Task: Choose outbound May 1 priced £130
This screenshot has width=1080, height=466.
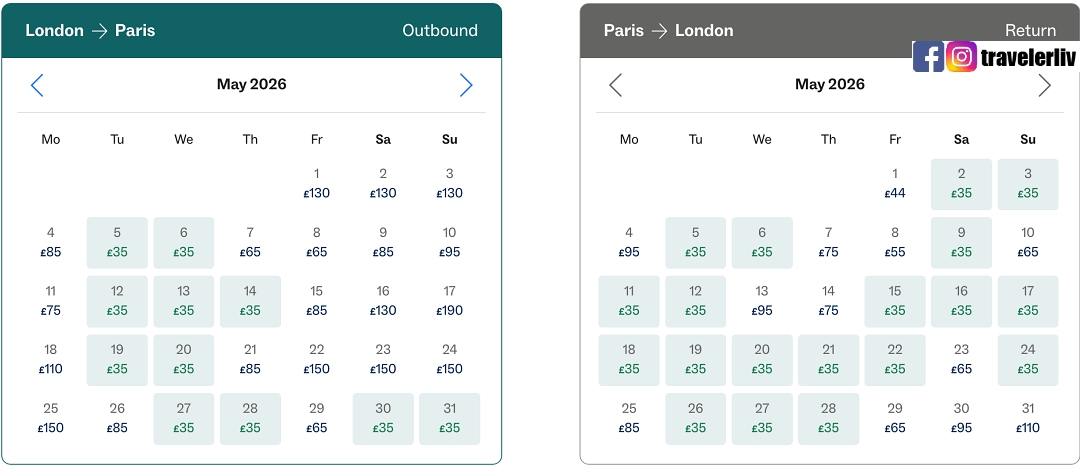Action: (x=316, y=184)
